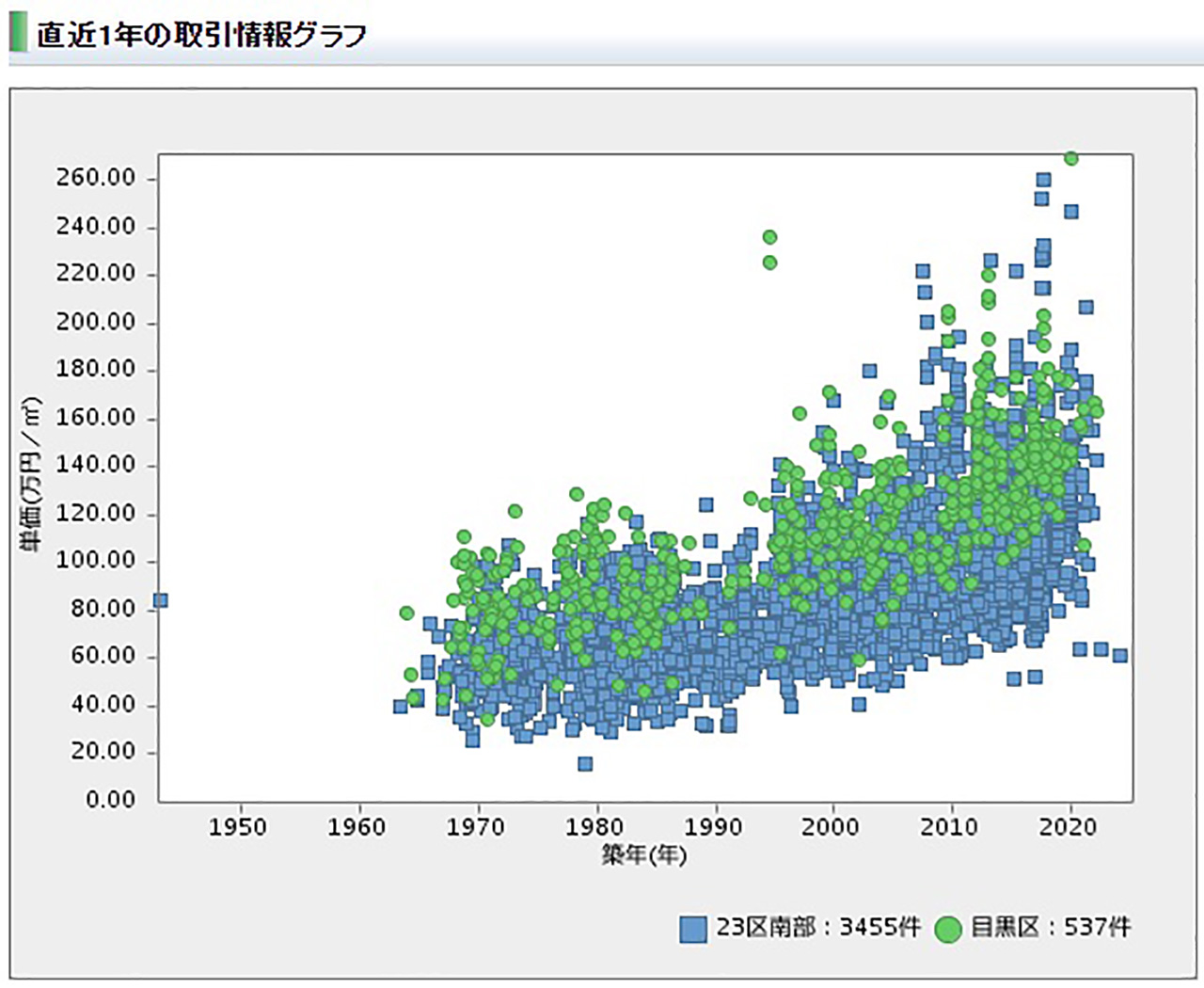The width and height of the screenshot is (1204, 988).
Task: Click the 目黒区：537件 legend label
Action: pos(1051,928)
